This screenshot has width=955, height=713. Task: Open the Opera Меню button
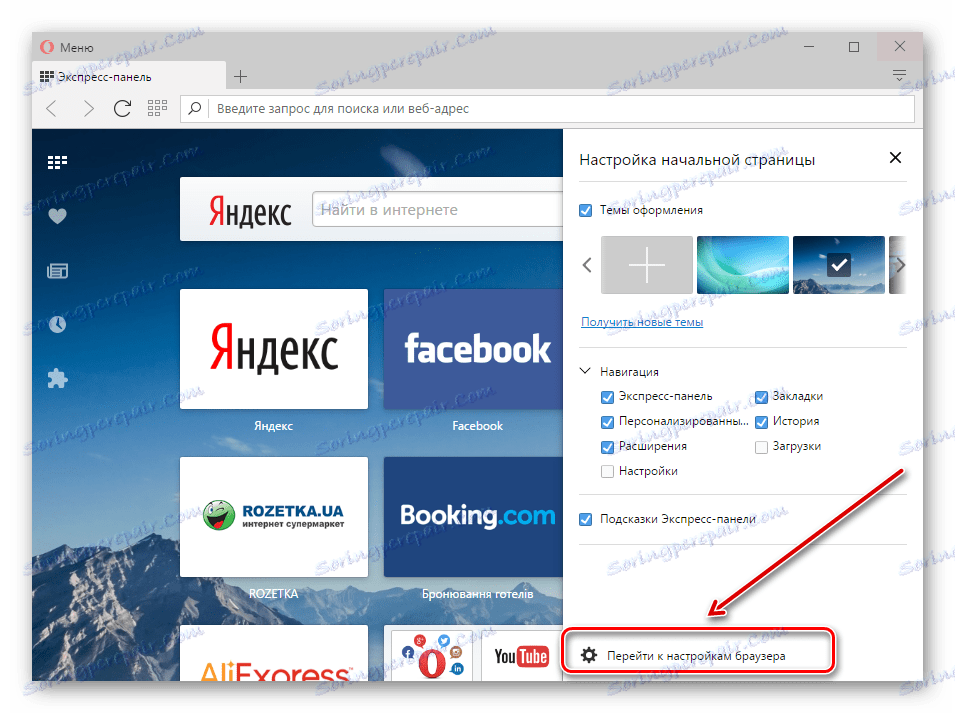tap(66, 47)
